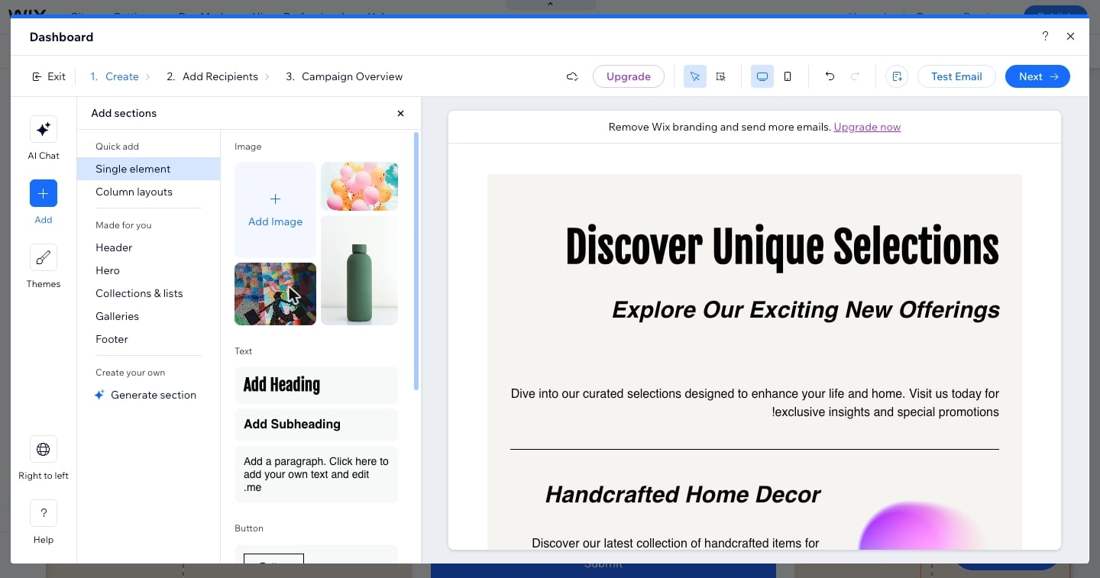1100x578 pixels.
Task: Select the section select tool icon
Action: coord(720,76)
